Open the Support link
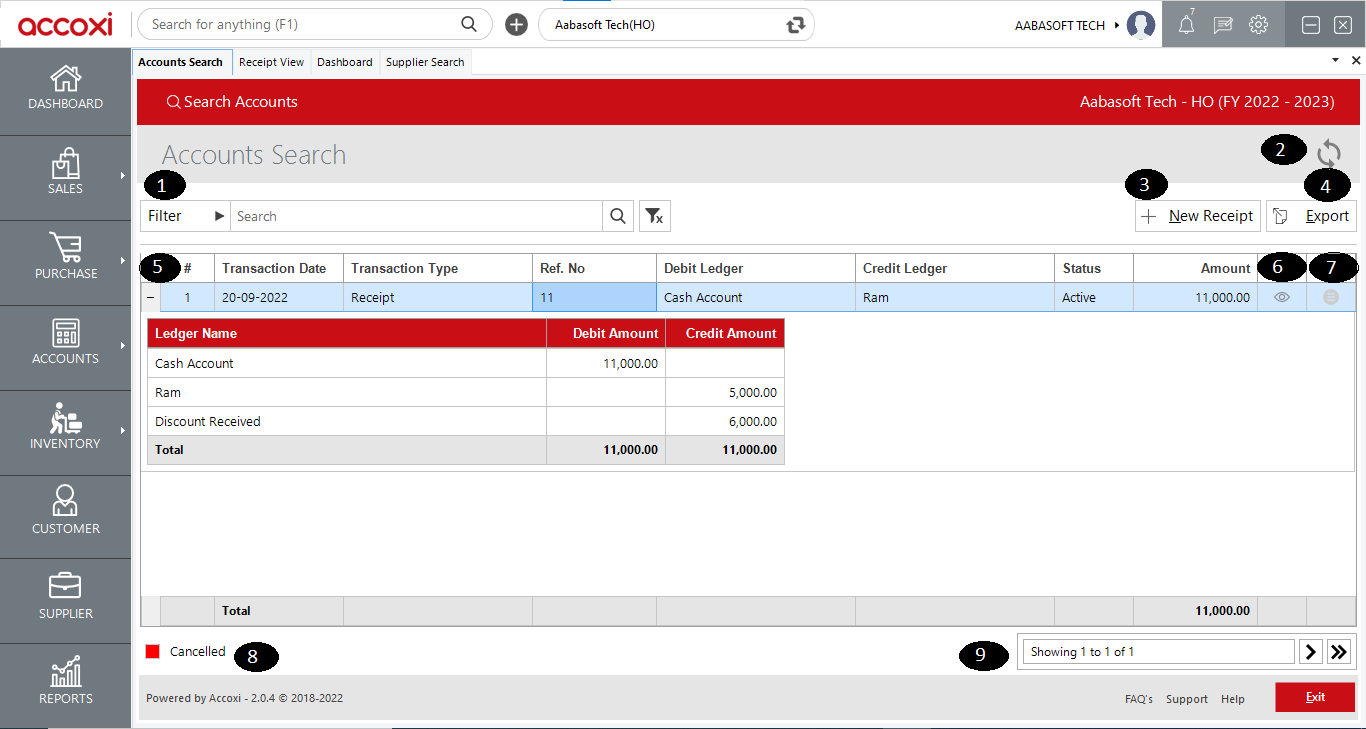1366x729 pixels. (1187, 699)
